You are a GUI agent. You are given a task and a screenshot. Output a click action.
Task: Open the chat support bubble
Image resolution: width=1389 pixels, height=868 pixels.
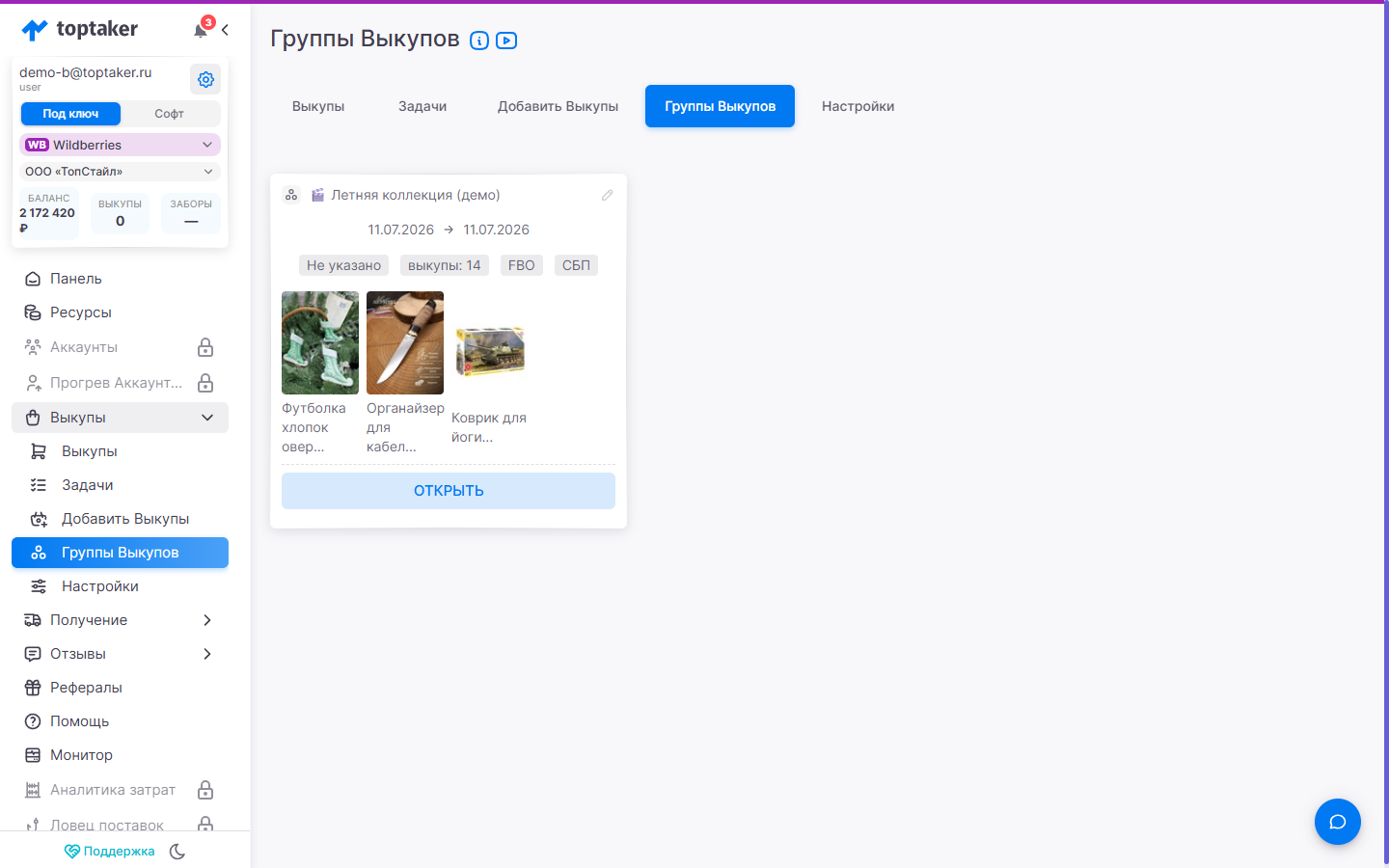coord(1337,822)
